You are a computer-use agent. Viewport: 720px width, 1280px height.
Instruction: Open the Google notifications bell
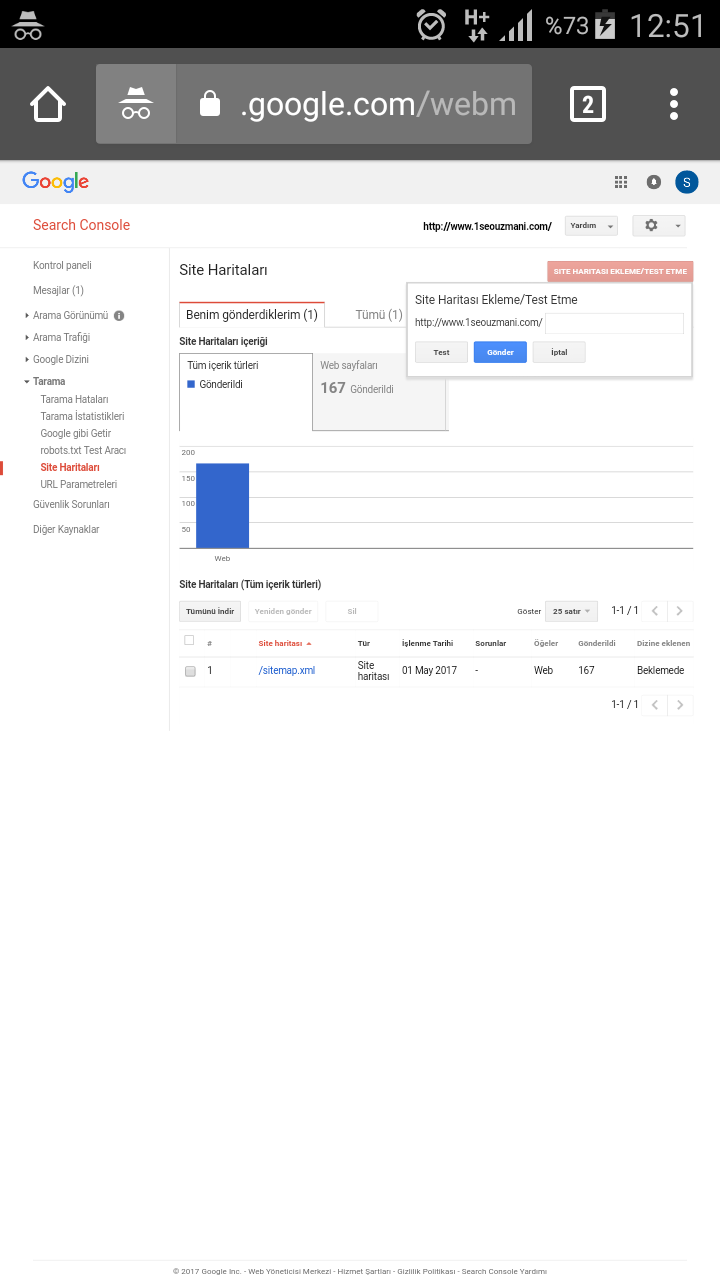click(653, 182)
